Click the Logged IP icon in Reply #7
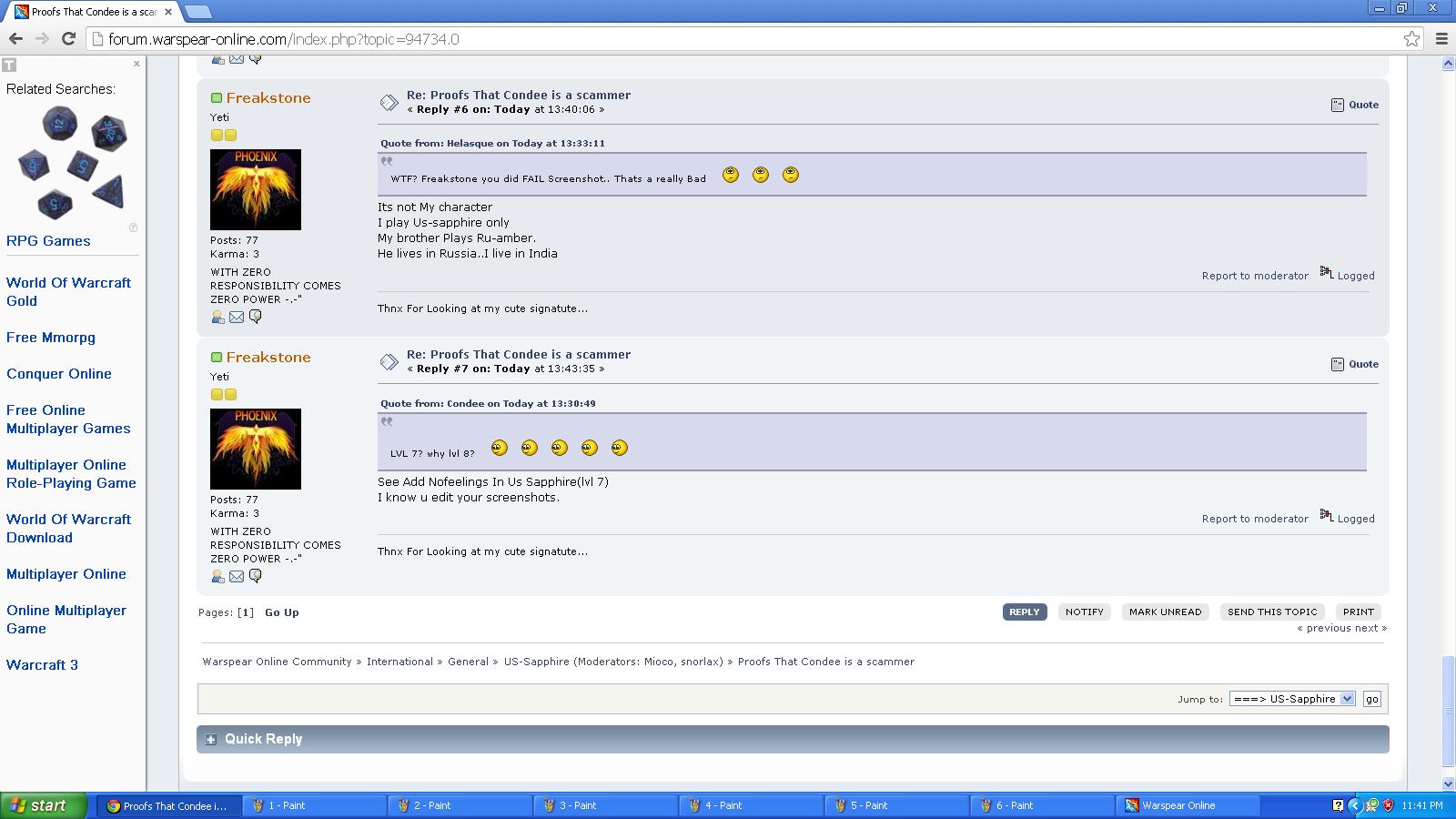Screen dimensions: 1456x819 pyautogui.click(x=1326, y=516)
